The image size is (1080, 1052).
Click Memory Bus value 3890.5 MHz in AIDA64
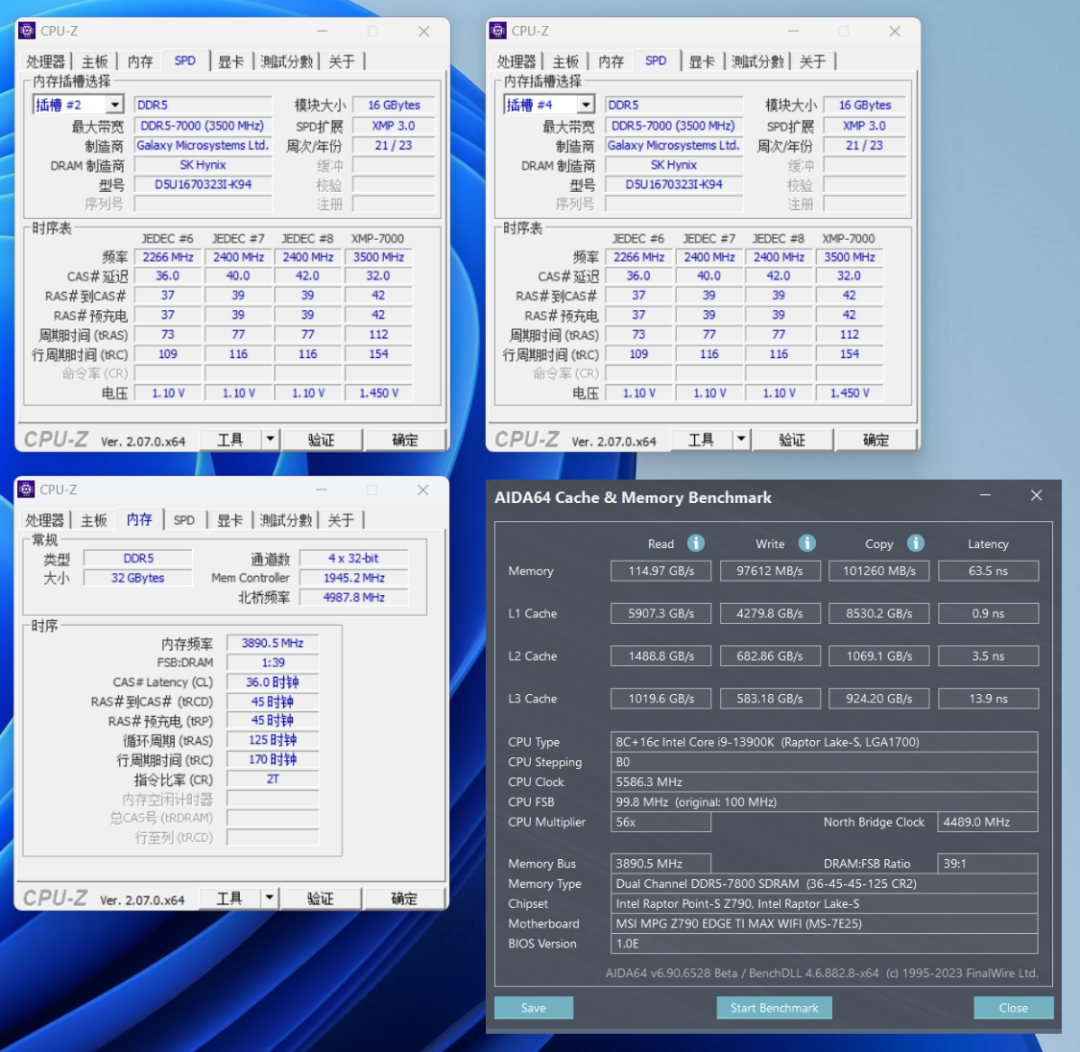[x=661, y=863]
